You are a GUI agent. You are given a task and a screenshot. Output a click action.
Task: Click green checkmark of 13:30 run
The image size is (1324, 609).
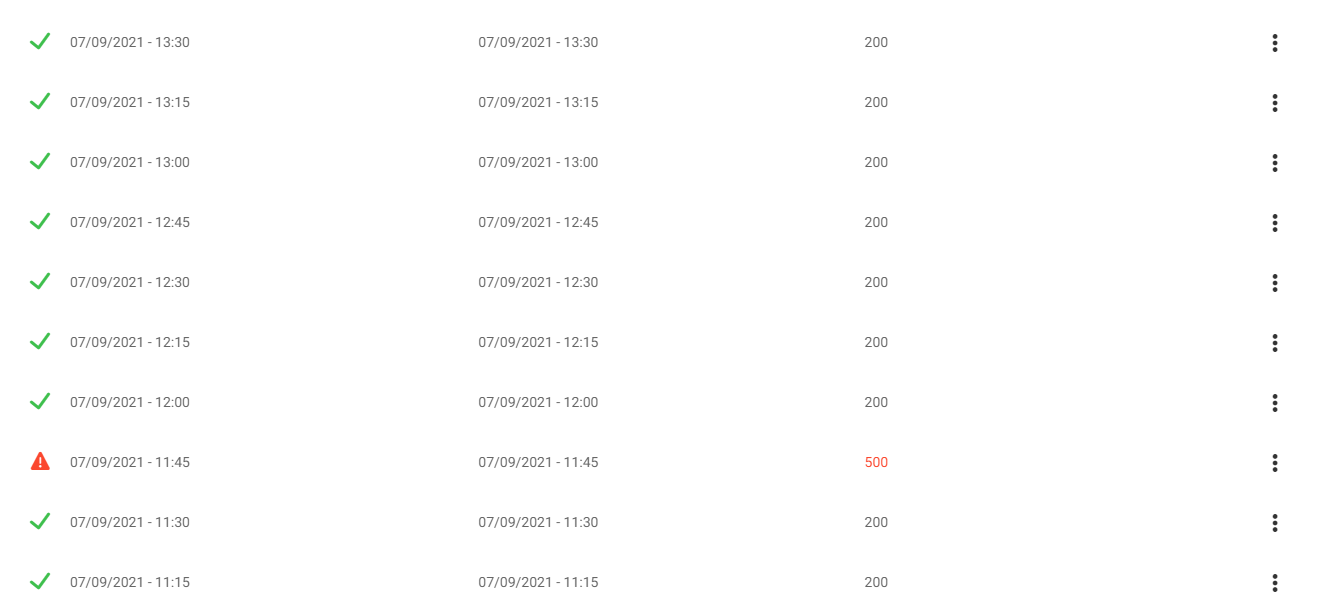pyautogui.click(x=40, y=41)
